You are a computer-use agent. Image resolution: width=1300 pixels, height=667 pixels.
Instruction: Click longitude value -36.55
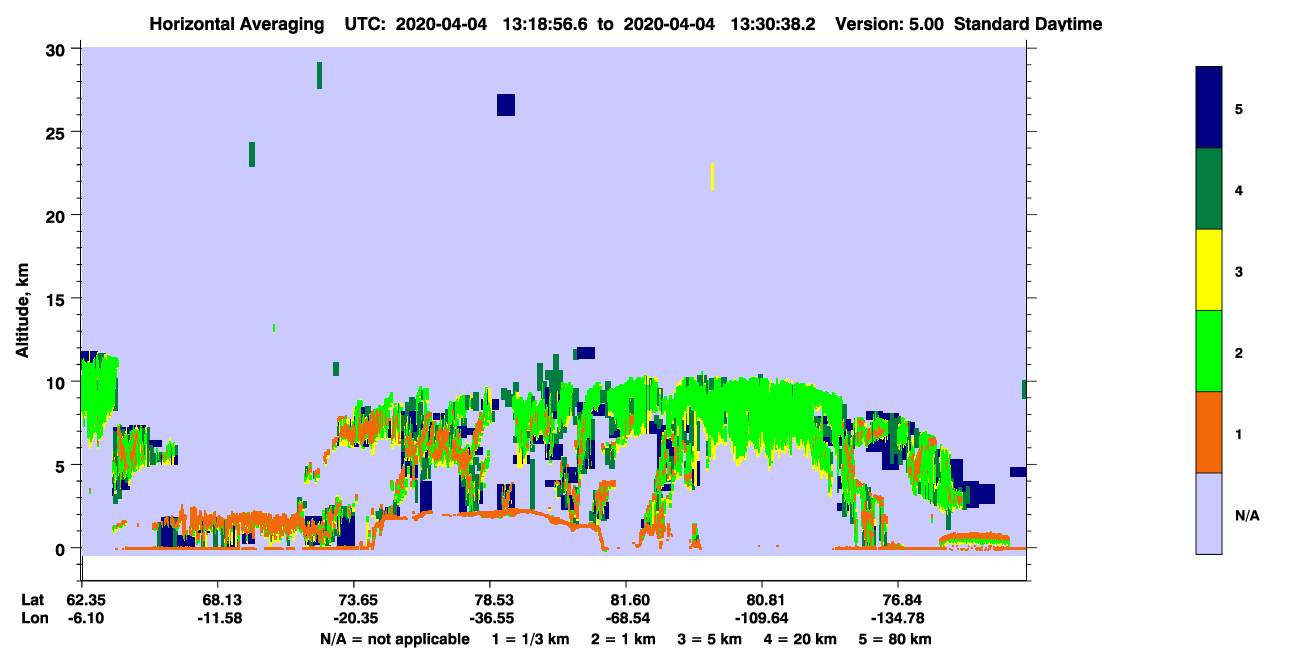490,618
